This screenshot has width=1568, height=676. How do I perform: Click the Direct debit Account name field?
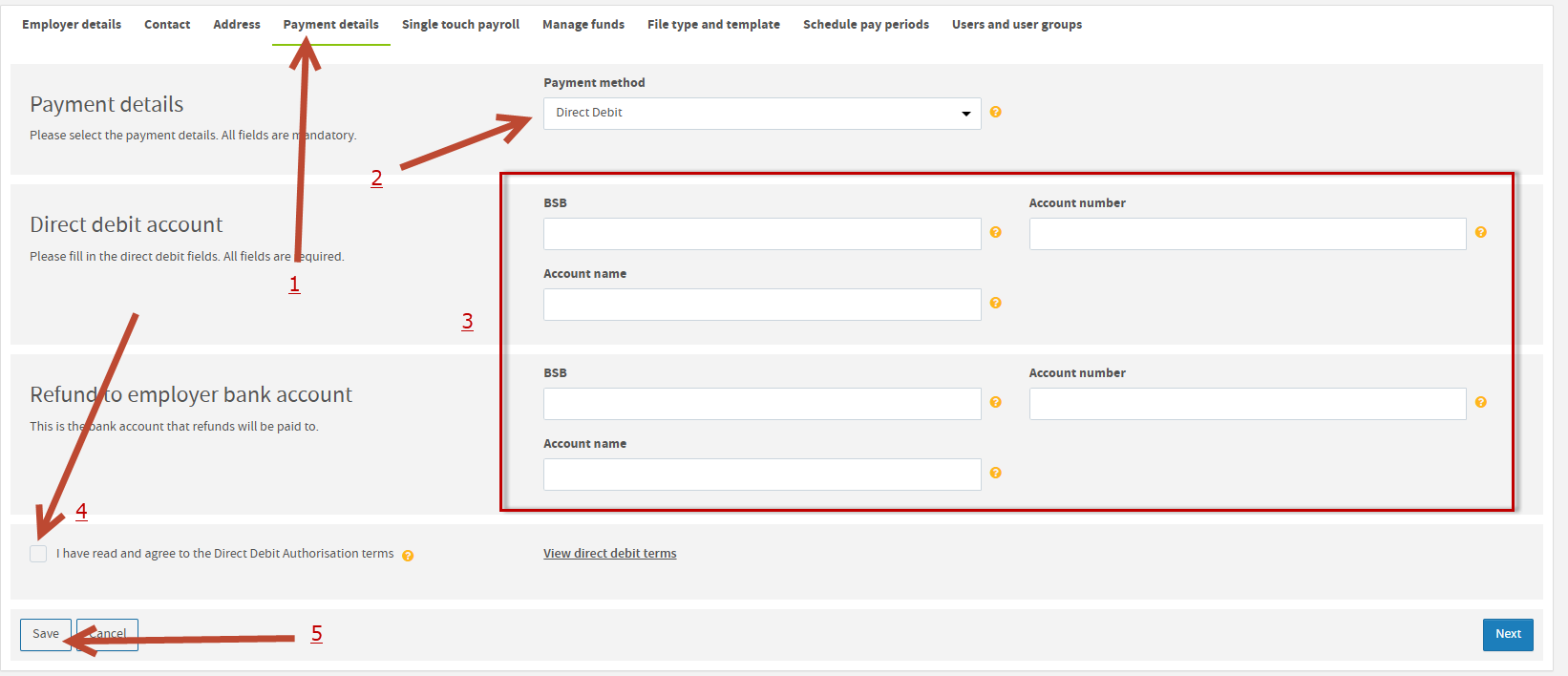tap(761, 305)
